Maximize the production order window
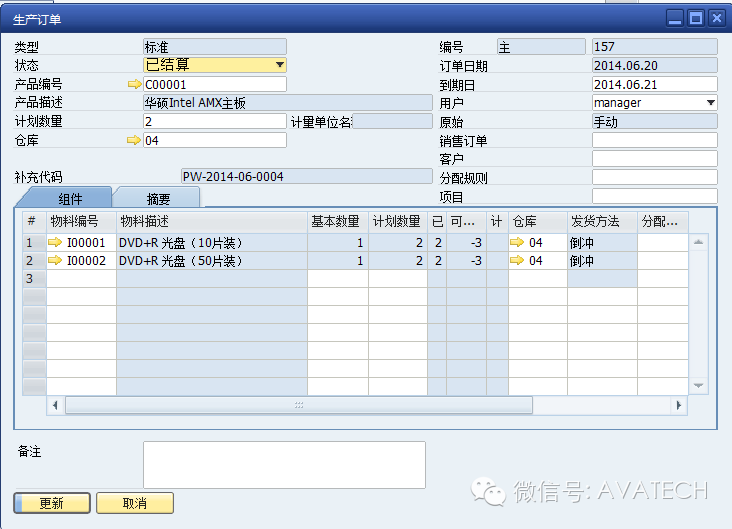Screen dimensions: 732x529 696,19
